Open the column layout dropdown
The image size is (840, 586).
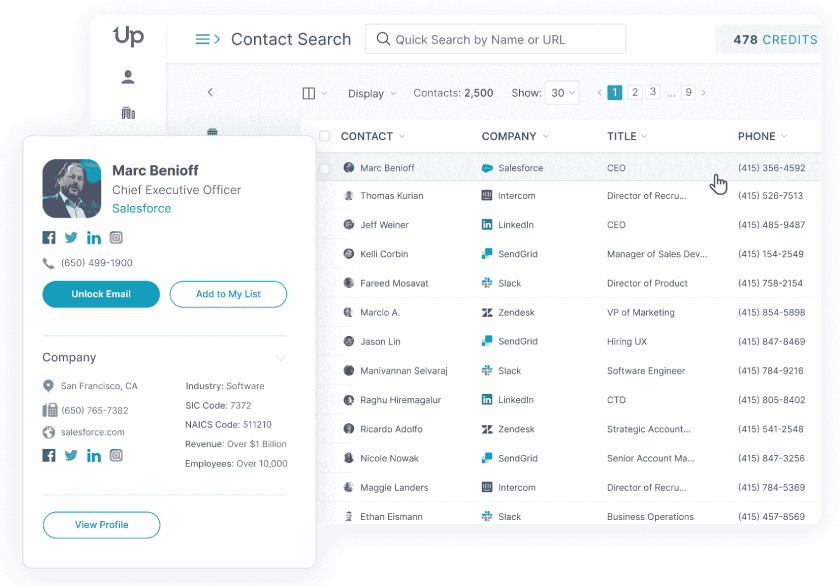(x=314, y=93)
